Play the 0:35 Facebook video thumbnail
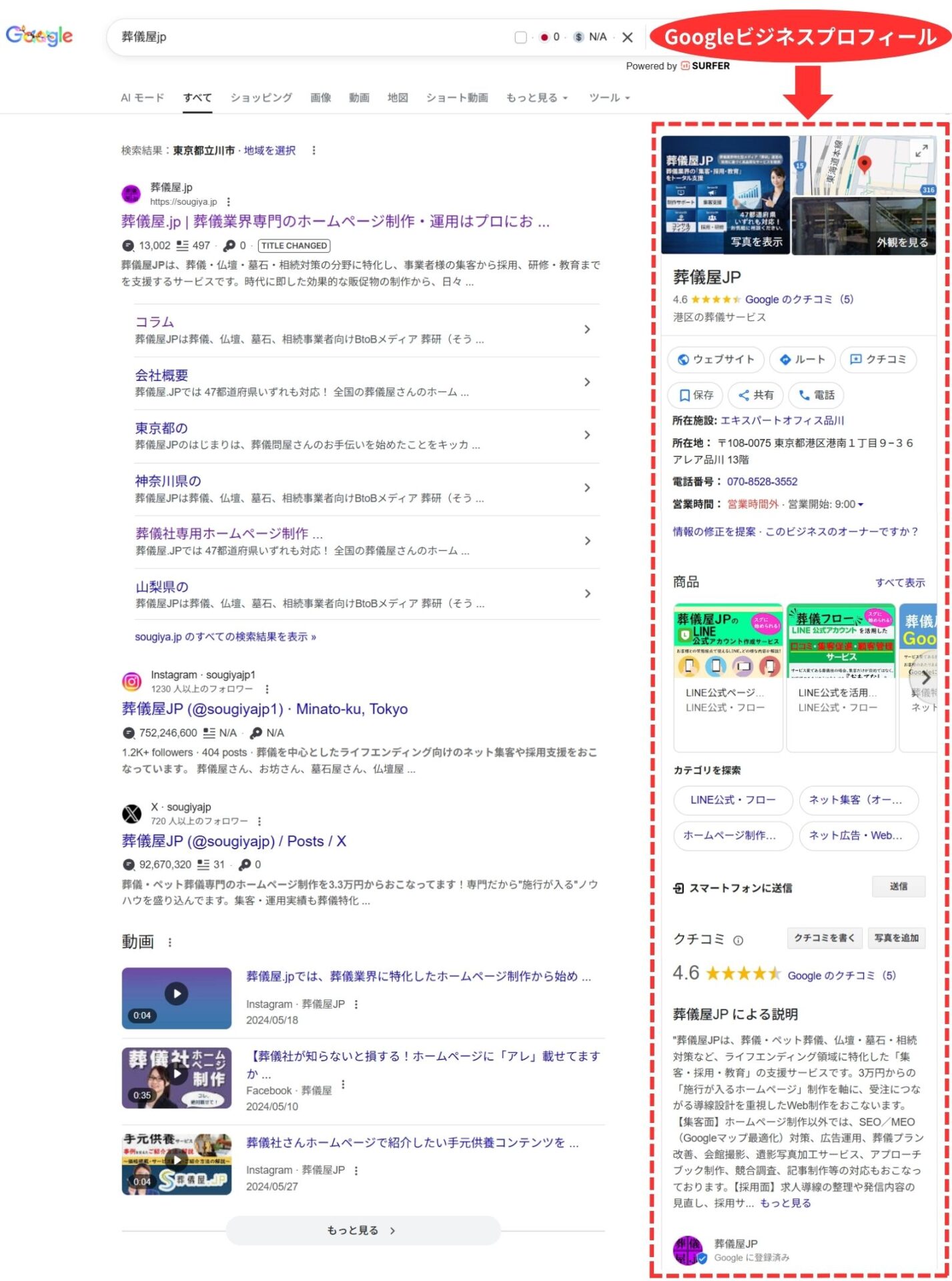Image resolution: width=952 pixels, height=1281 pixels. [x=177, y=1078]
